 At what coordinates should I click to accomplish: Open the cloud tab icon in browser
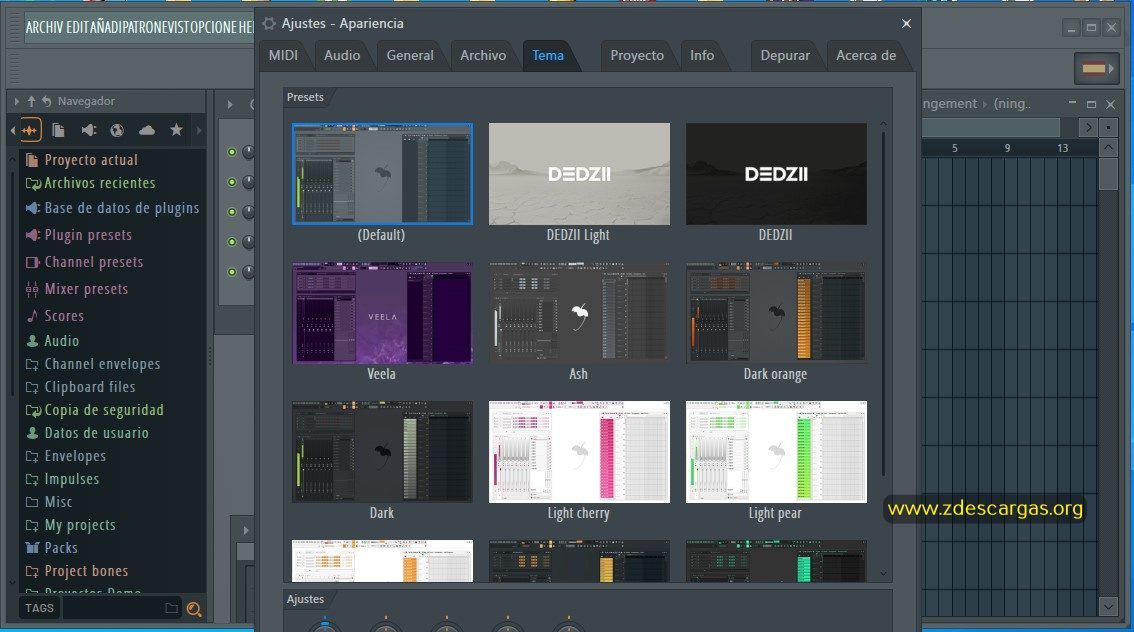147,130
